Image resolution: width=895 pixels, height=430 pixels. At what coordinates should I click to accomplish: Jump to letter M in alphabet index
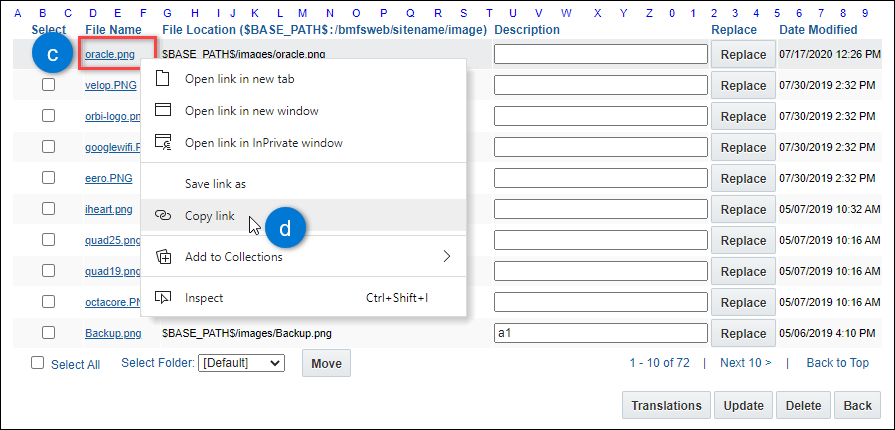tap(302, 13)
